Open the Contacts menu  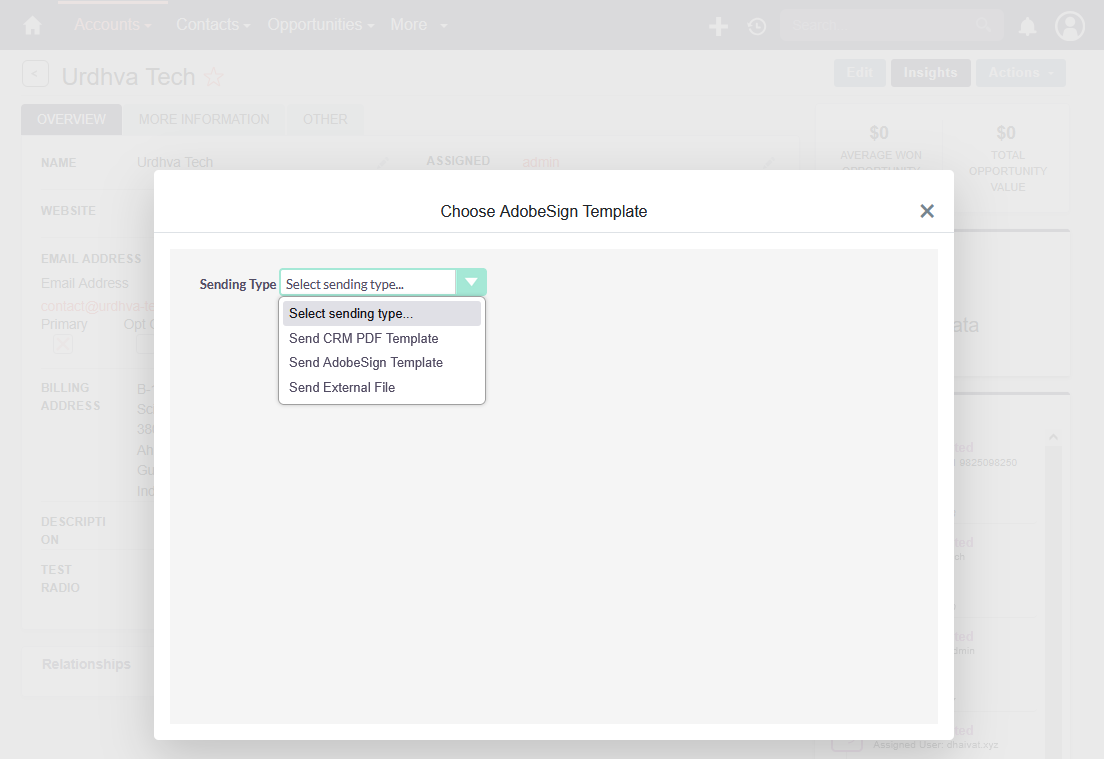point(208,25)
